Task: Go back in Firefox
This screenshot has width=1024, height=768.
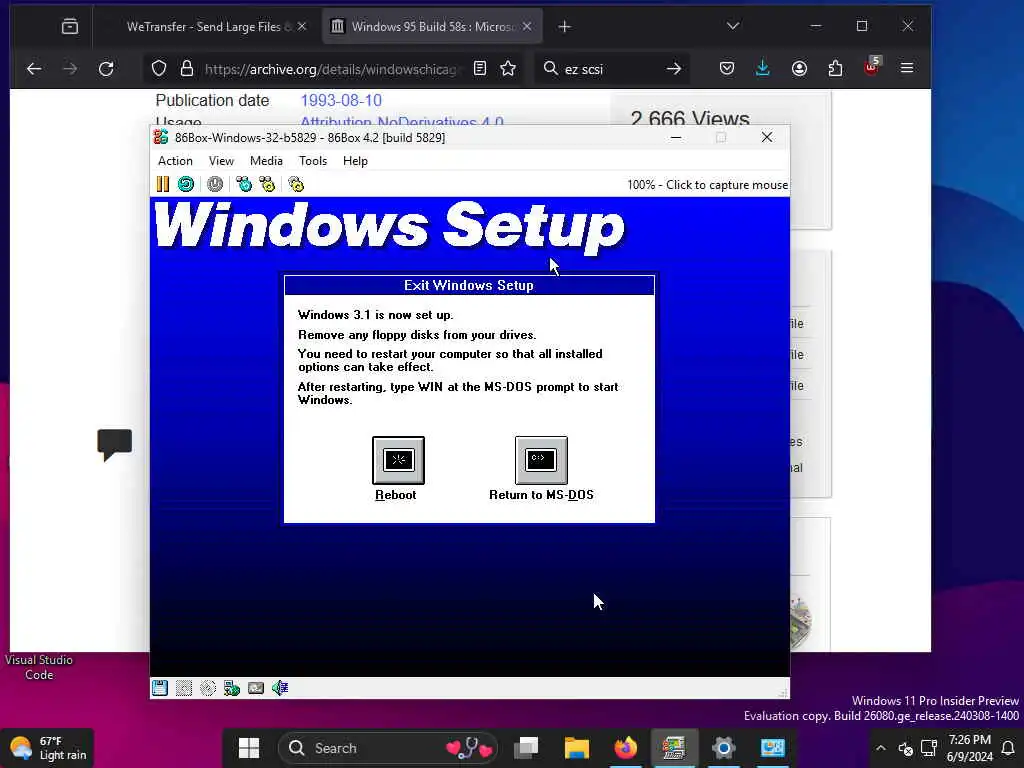Action: pos(34,69)
